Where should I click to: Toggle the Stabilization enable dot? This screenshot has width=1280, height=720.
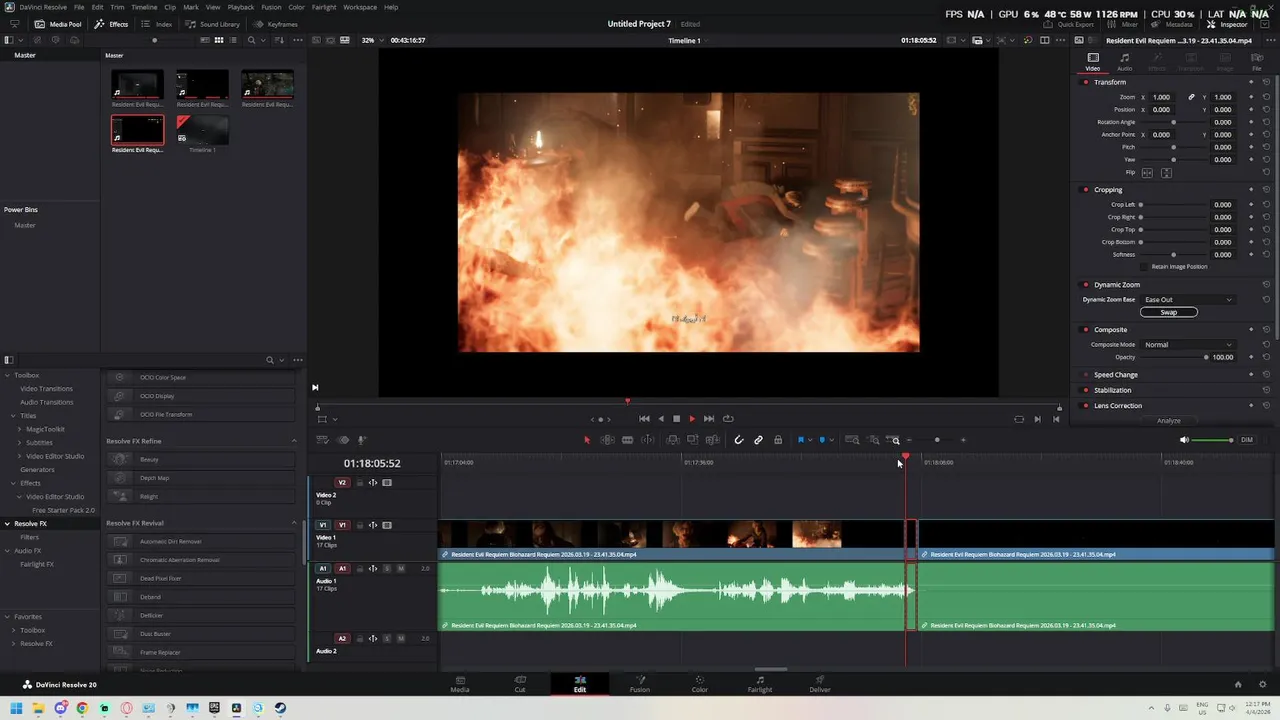[x=1086, y=390]
